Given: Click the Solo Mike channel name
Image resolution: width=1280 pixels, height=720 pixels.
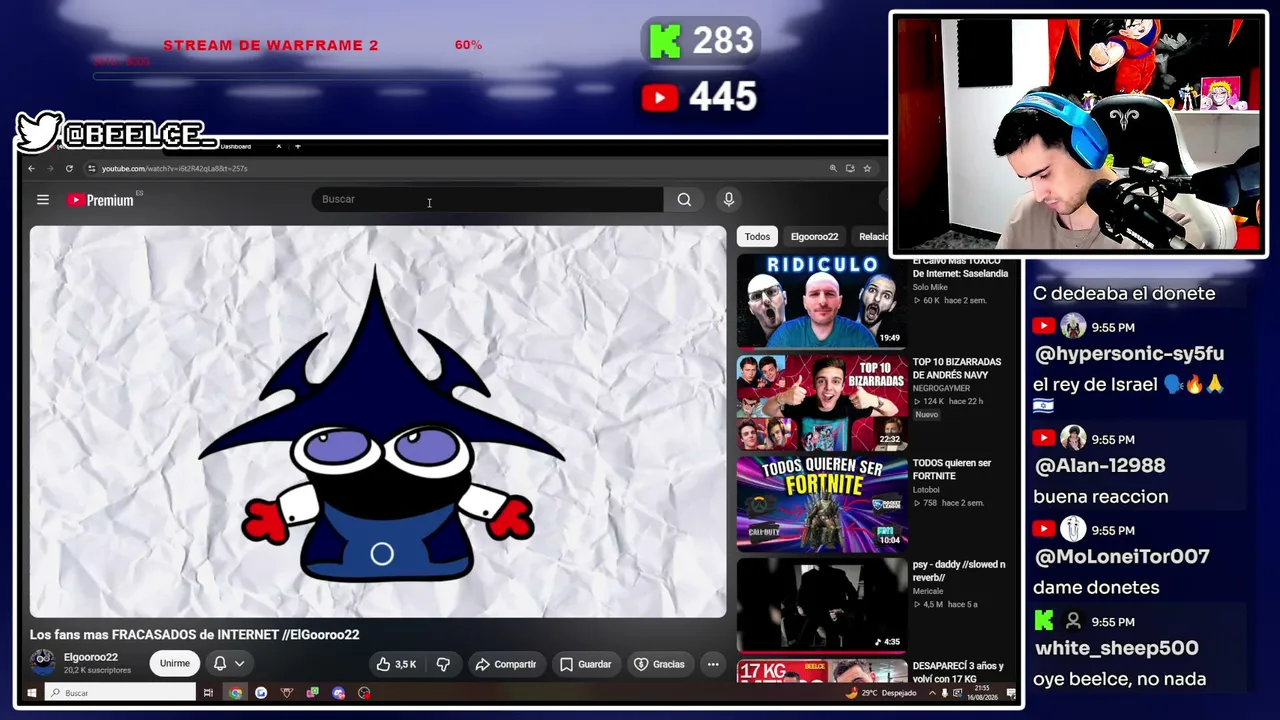Looking at the screenshot, I should 930,287.
